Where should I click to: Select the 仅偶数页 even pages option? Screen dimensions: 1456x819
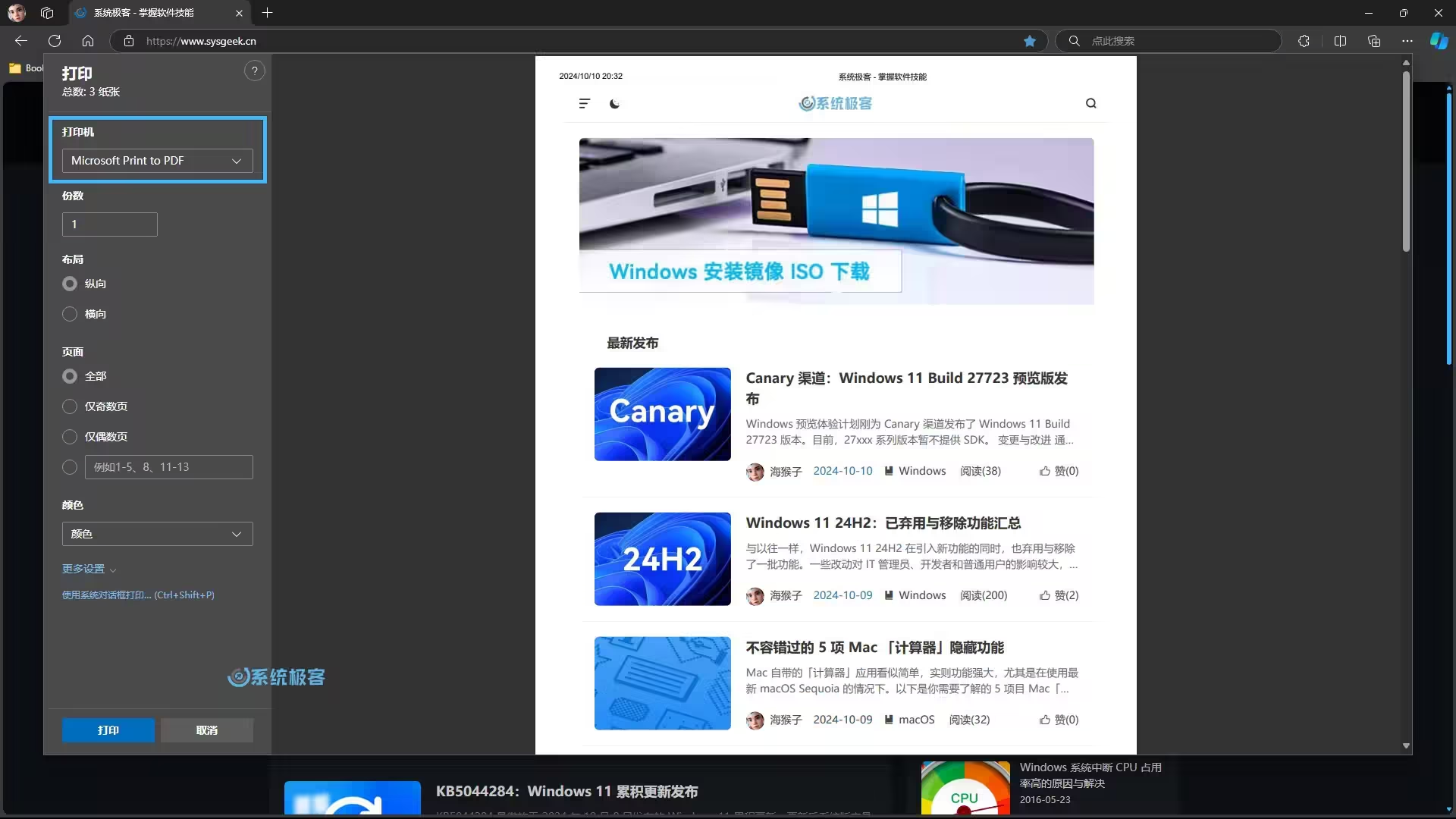point(70,437)
